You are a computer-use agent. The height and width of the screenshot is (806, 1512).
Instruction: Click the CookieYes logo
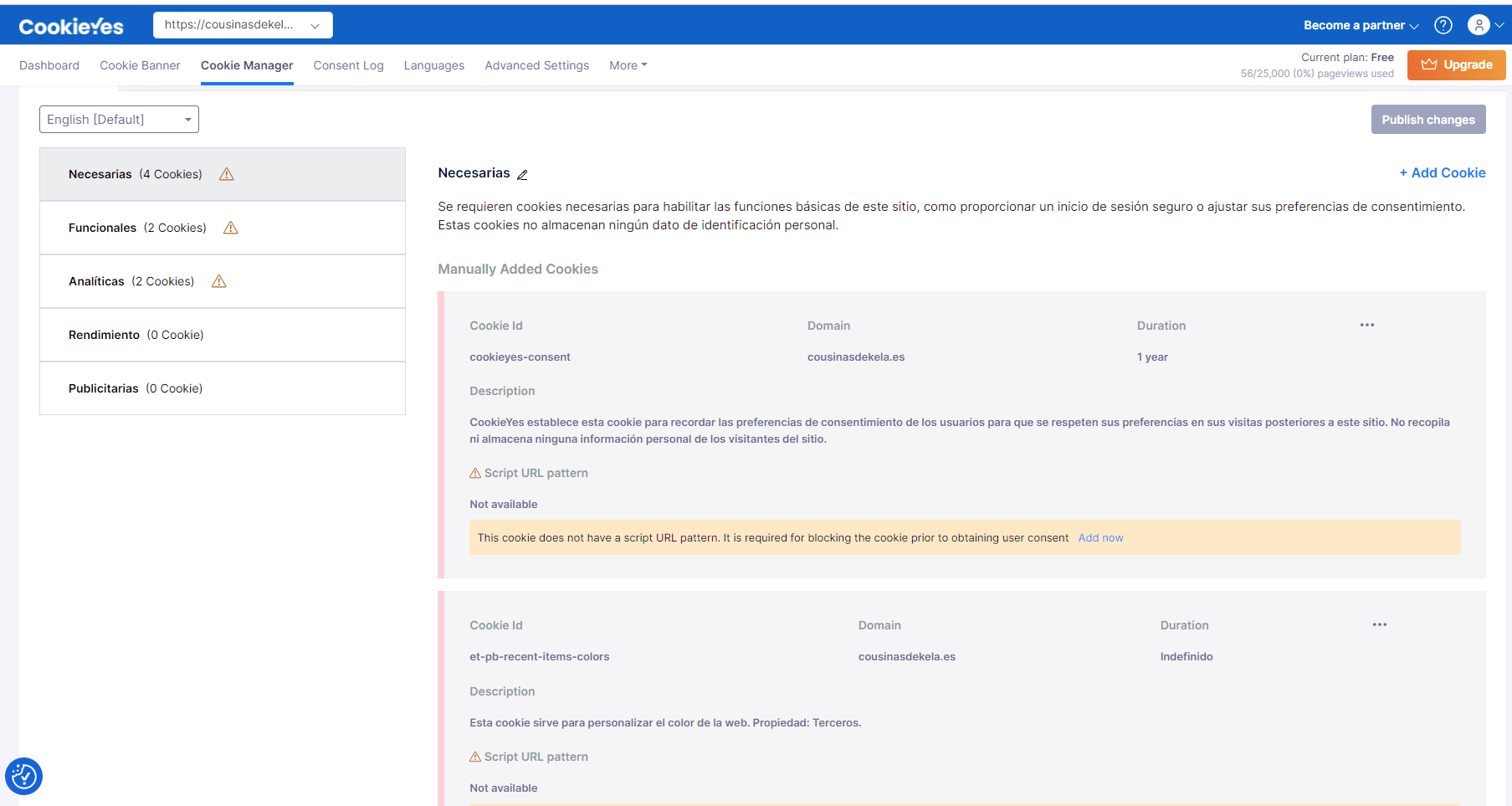[x=71, y=27]
